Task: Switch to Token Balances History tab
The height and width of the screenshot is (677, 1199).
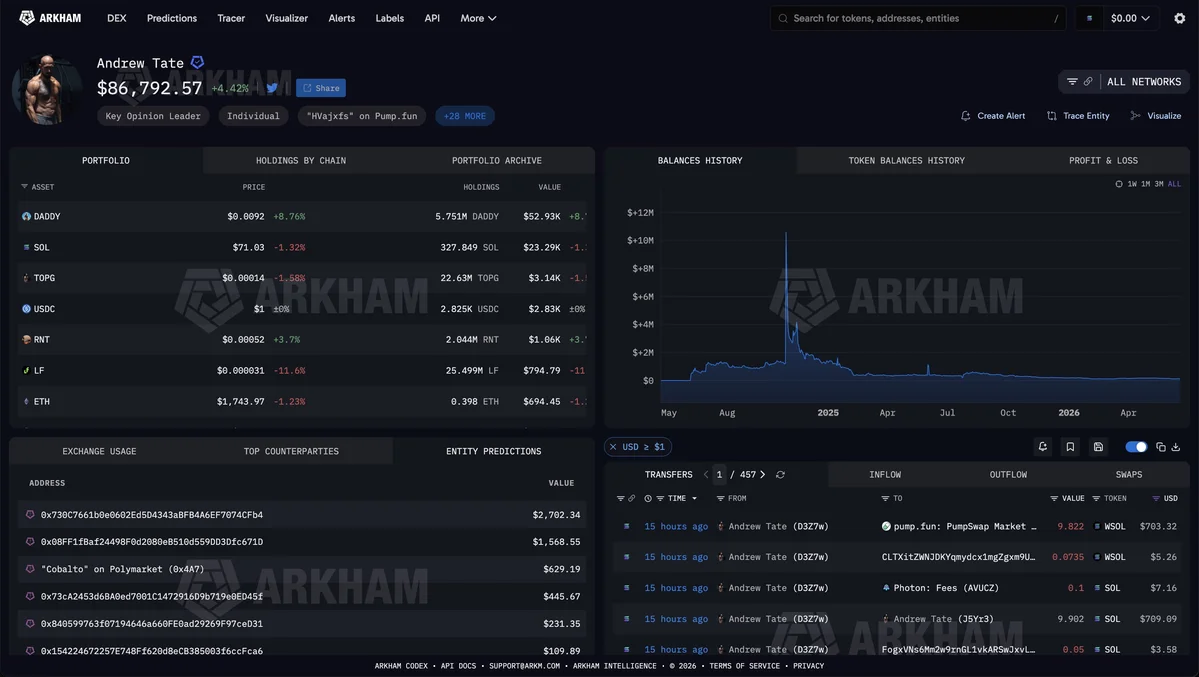Action: pos(906,161)
